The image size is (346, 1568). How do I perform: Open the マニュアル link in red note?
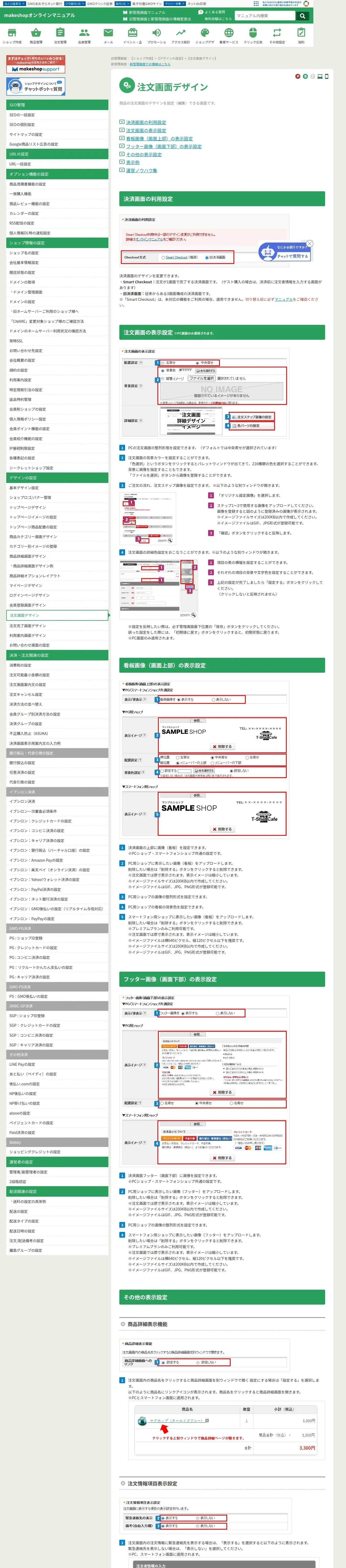point(283,299)
